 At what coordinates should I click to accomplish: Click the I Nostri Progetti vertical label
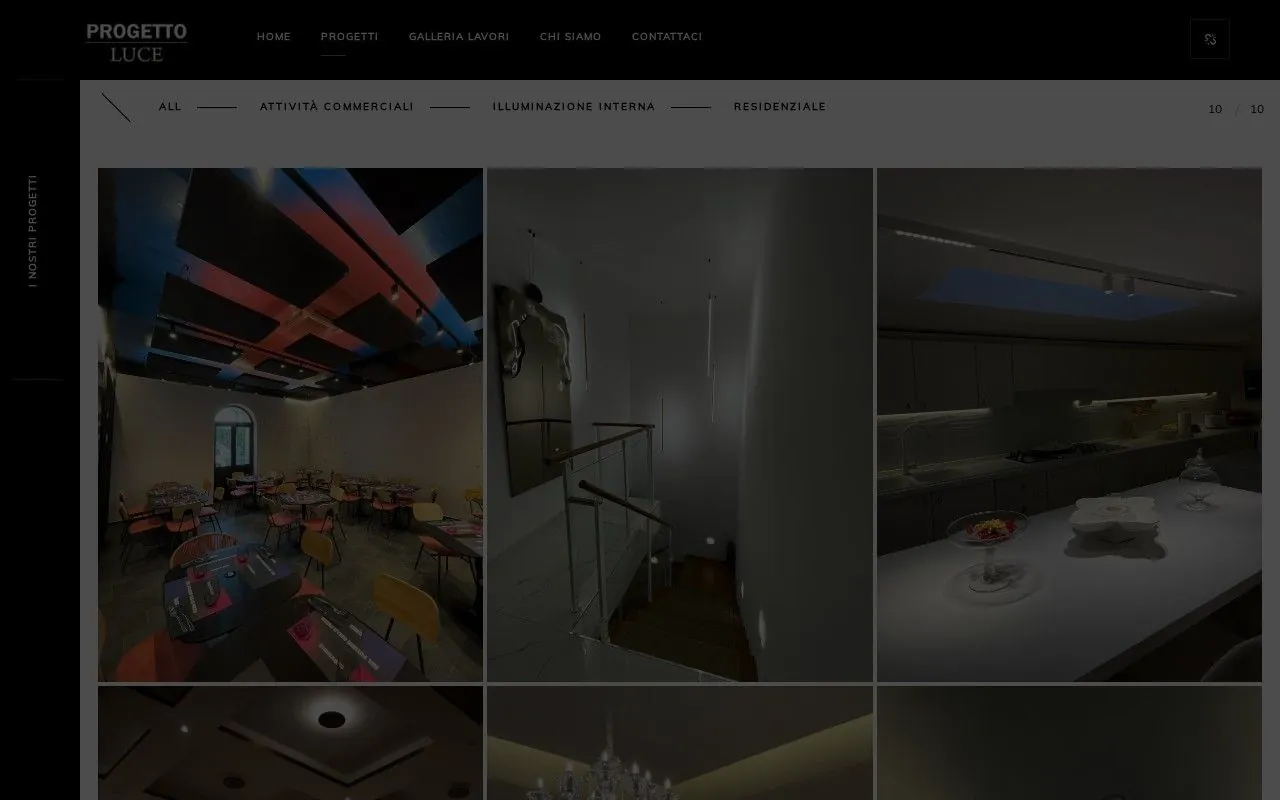click(33, 232)
